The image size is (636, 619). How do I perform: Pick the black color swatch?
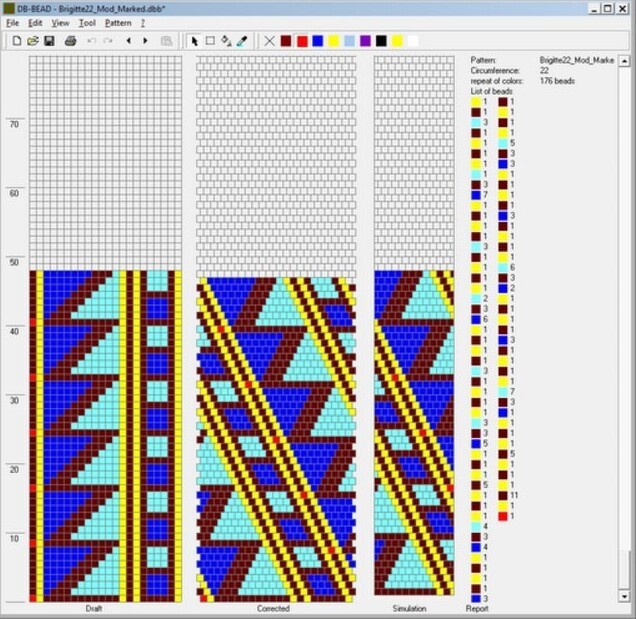click(381, 41)
